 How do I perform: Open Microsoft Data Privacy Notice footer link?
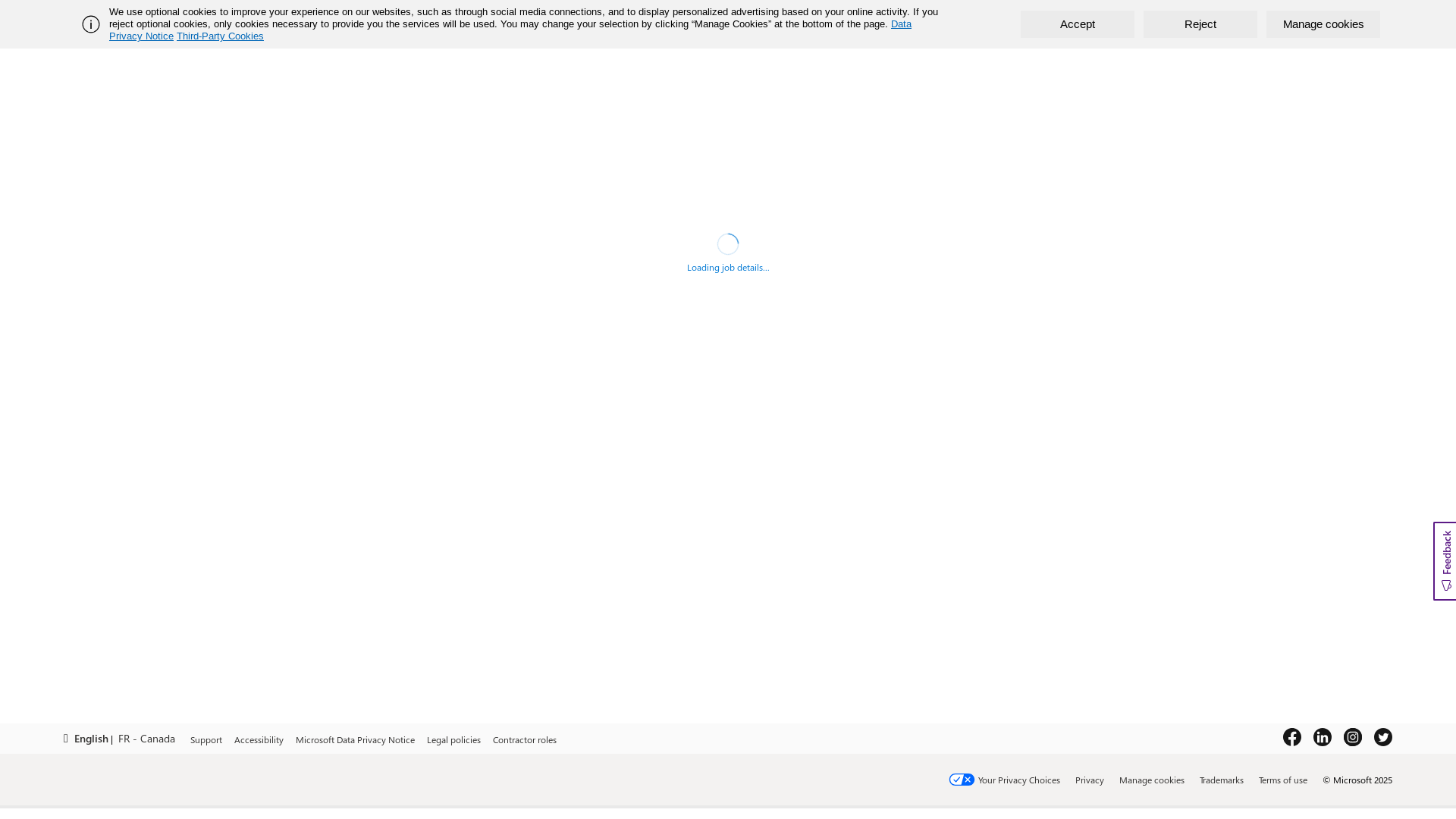click(355, 740)
